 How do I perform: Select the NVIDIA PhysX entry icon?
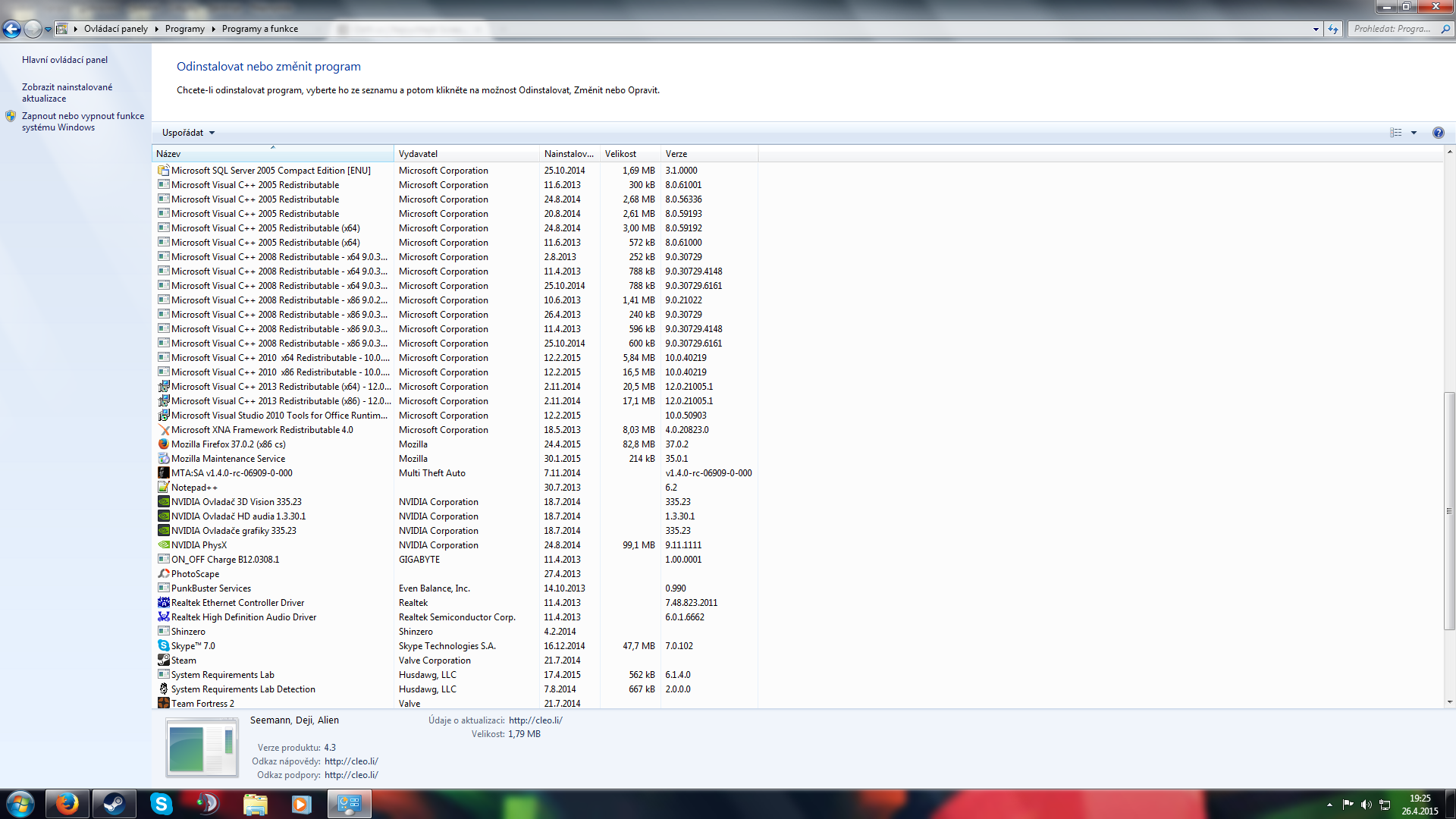163,545
